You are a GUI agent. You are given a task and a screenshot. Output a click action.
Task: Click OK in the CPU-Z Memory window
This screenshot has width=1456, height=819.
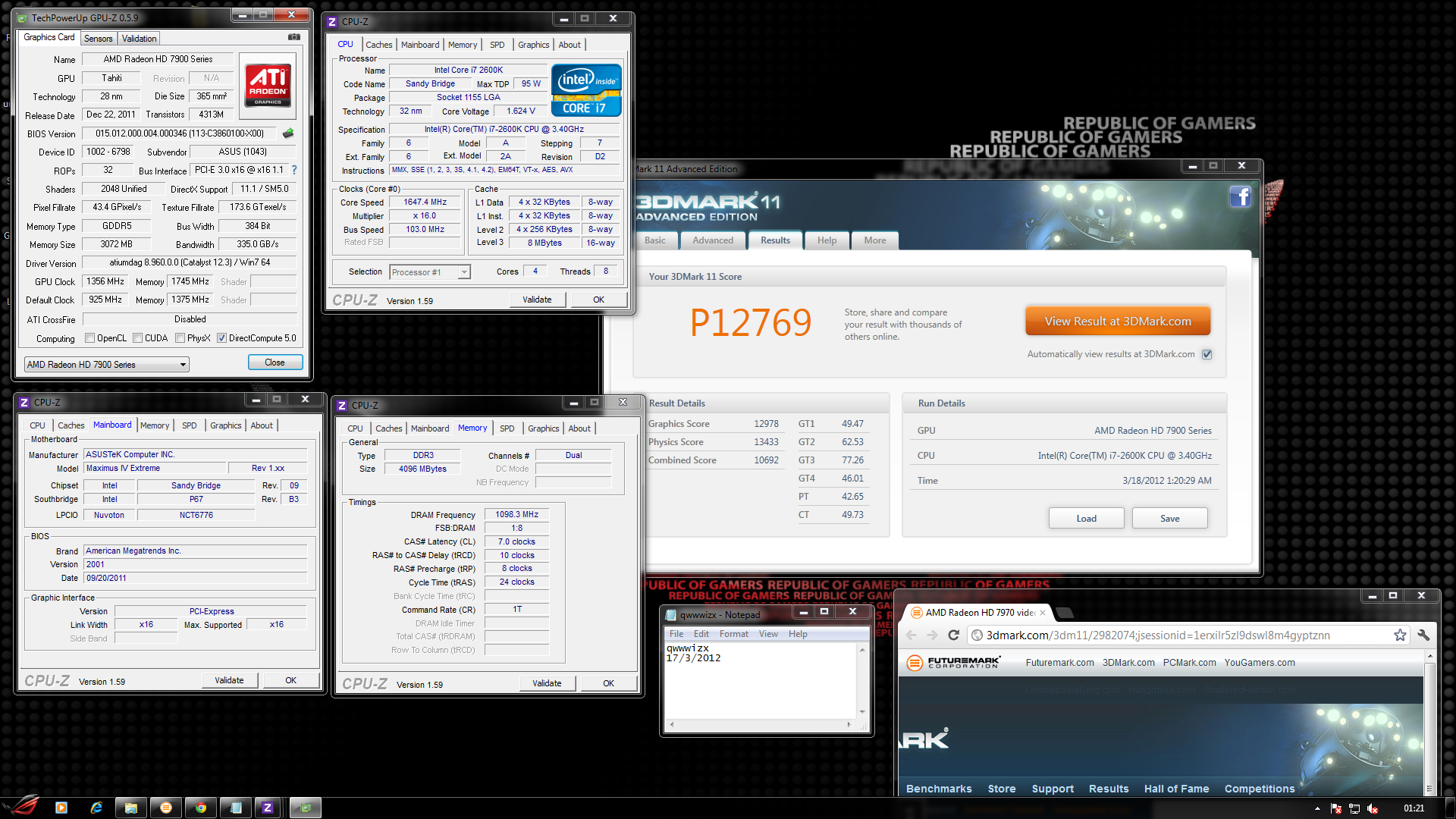[608, 683]
